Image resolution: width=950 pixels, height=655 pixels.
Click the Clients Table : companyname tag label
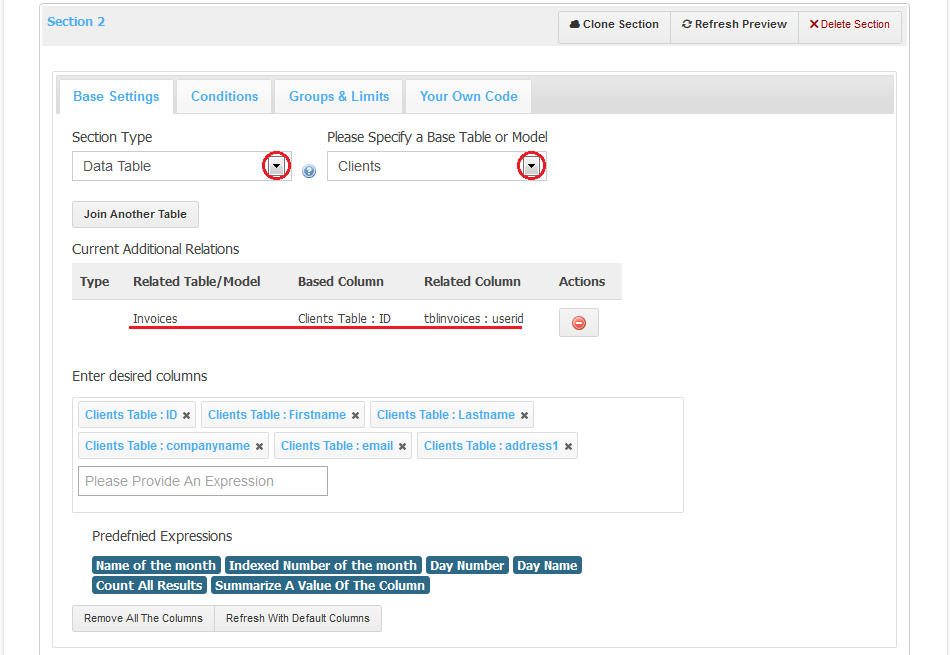[x=167, y=446]
